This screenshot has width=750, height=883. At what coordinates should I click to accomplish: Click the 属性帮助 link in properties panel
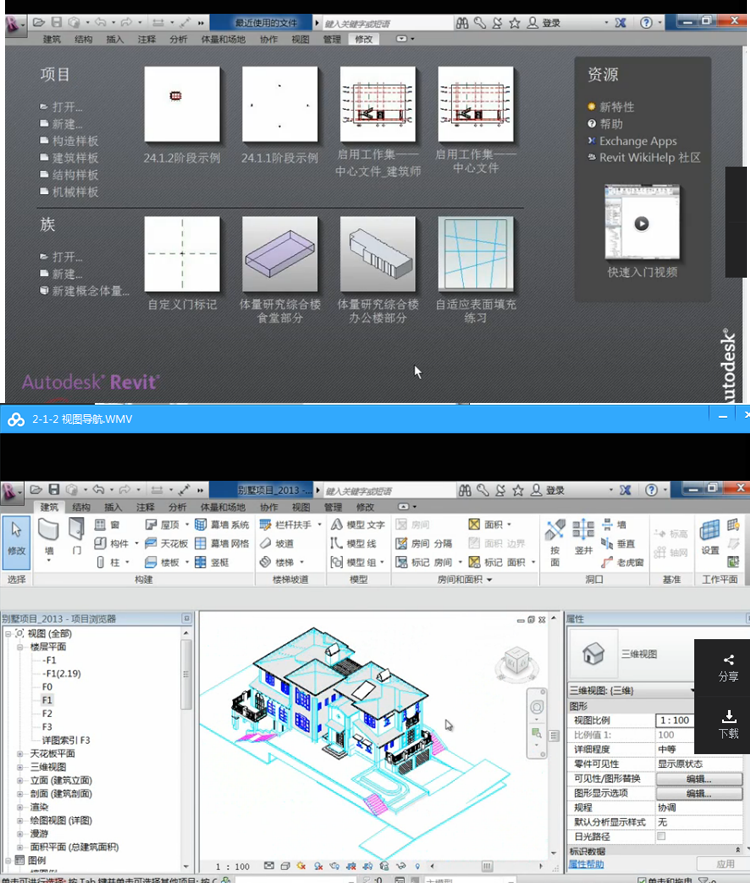[x=586, y=864]
